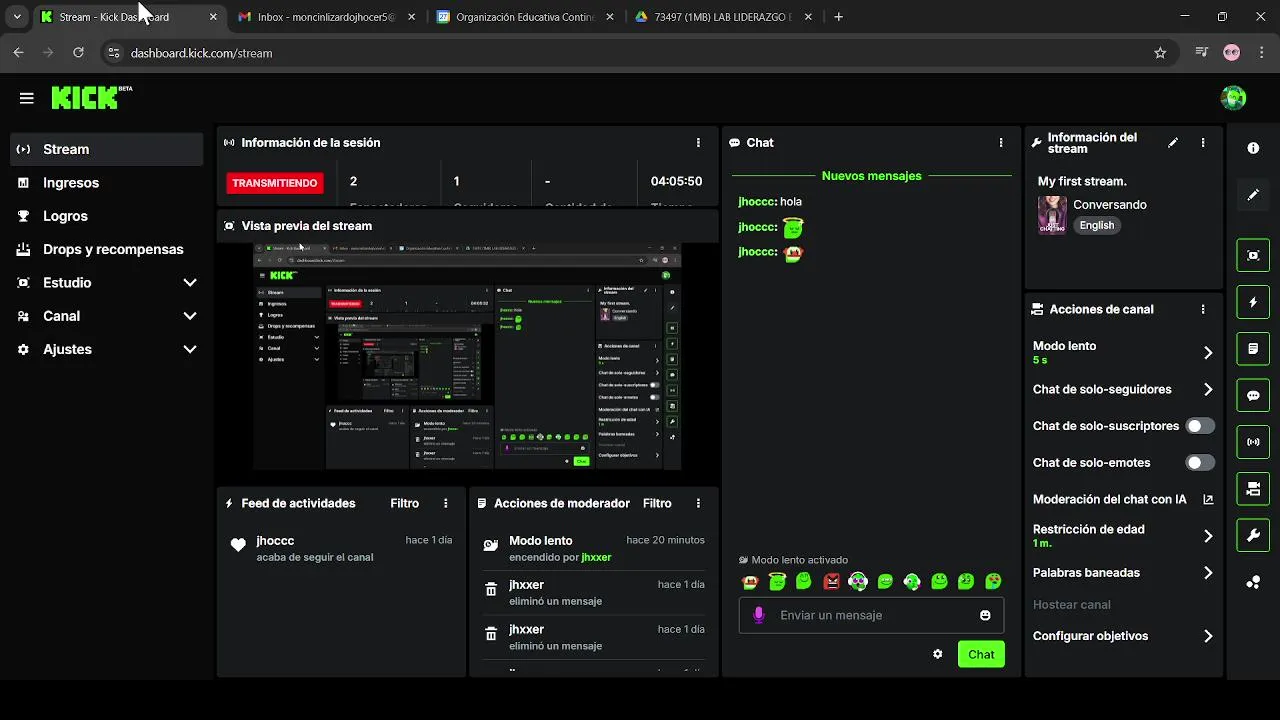Open the Chat panel's three-dot menu
The image size is (1280, 720).
click(1001, 143)
